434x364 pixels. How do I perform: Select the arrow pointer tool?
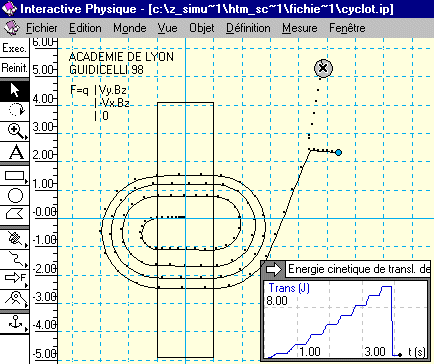point(14,90)
